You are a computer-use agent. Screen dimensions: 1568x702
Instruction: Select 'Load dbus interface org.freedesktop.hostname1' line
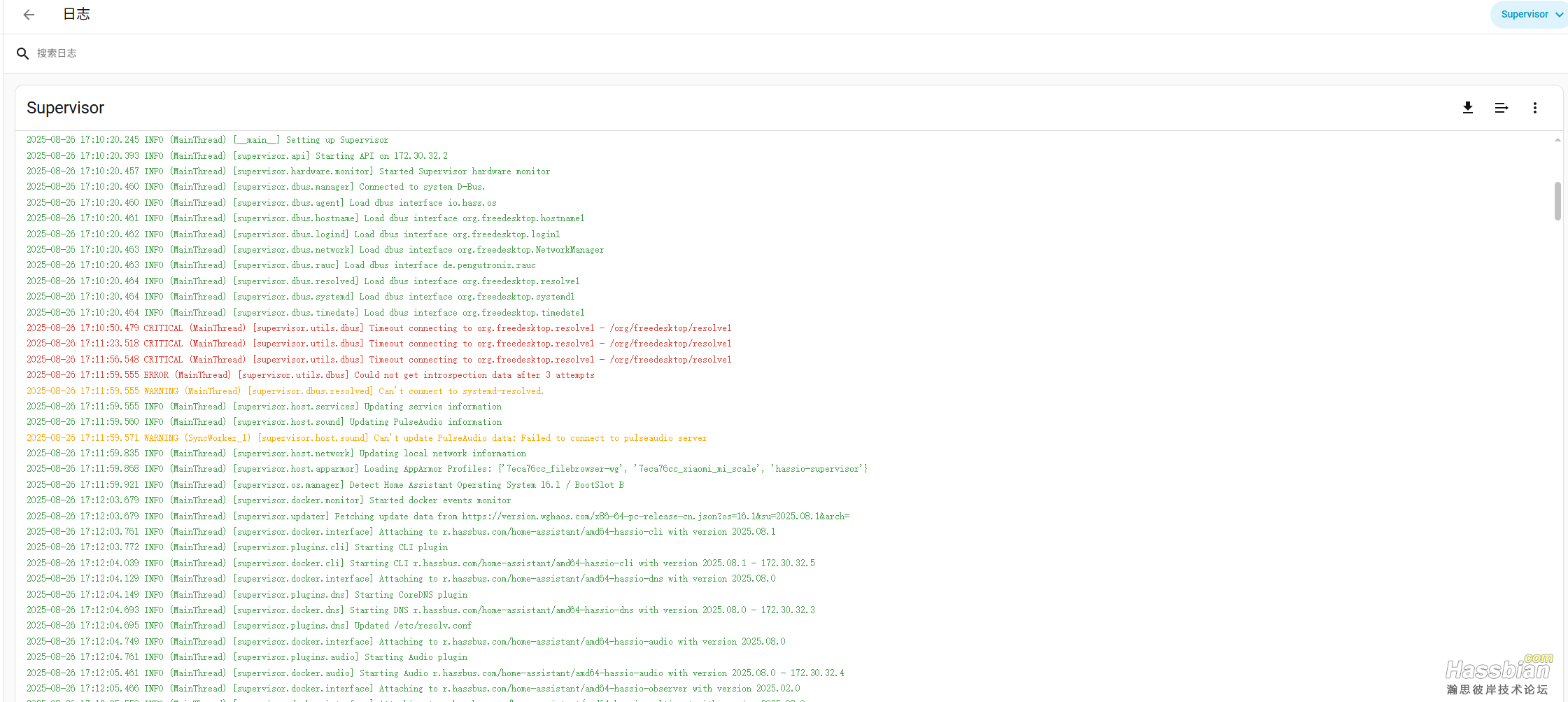click(x=306, y=218)
